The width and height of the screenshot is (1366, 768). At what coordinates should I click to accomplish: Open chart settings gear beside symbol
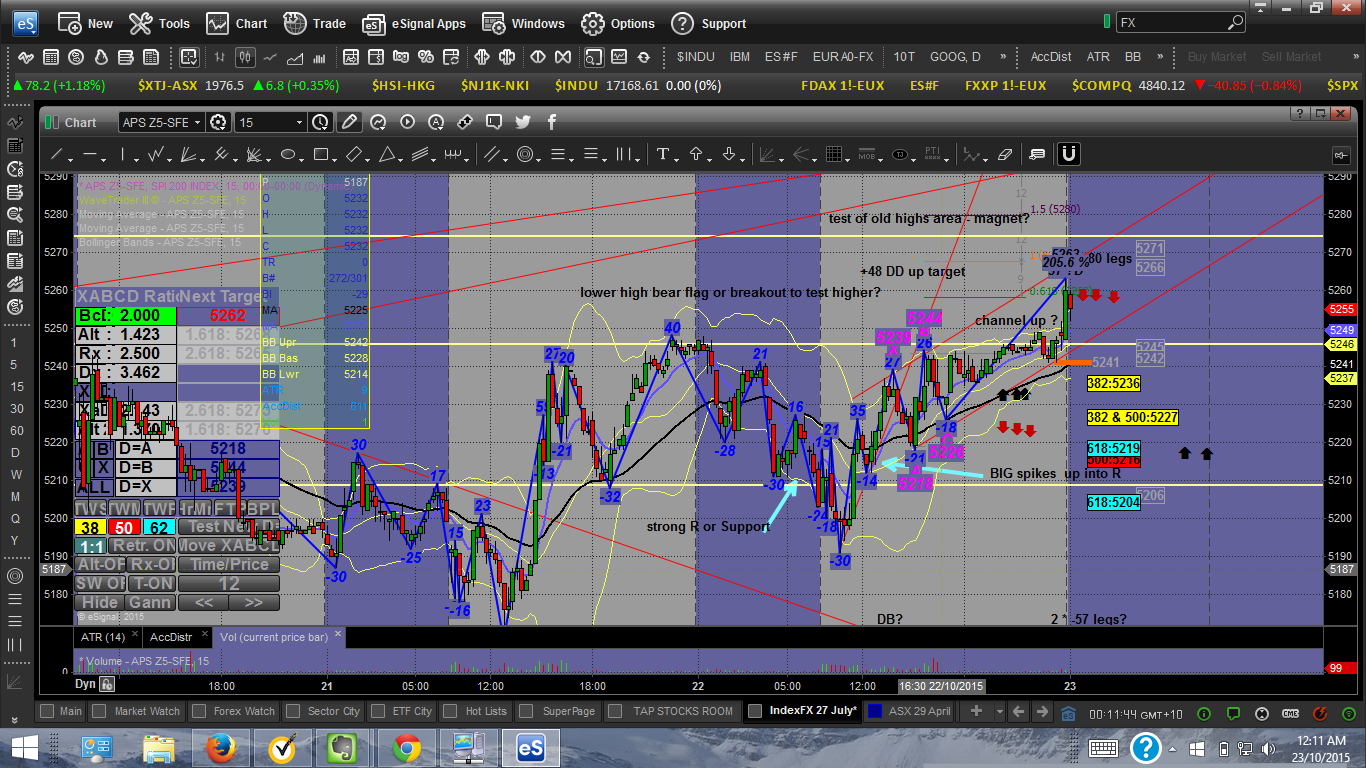219,122
